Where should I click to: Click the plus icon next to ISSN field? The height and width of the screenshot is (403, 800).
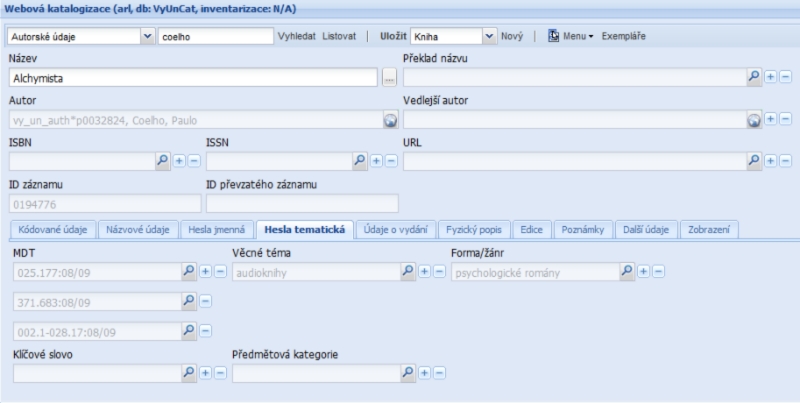[x=376, y=160]
